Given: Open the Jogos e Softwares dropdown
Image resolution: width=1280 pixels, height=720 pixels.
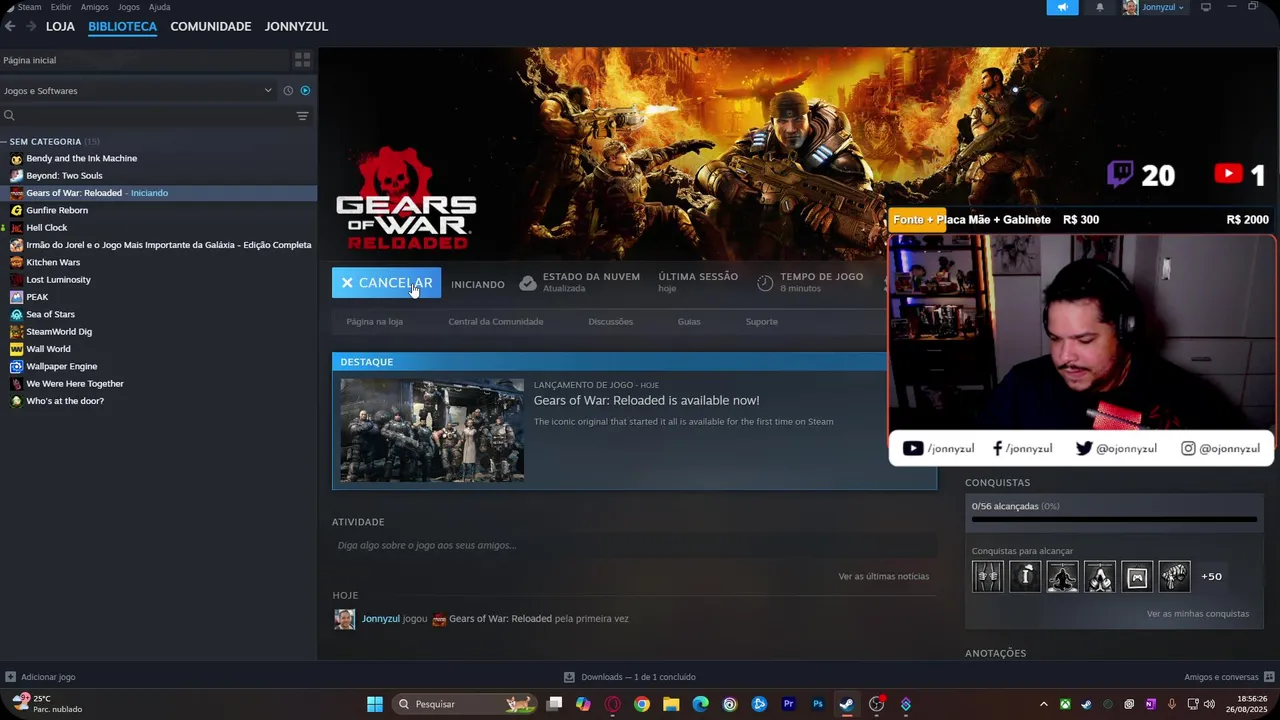Looking at the screenshot, I should [137, 91].
